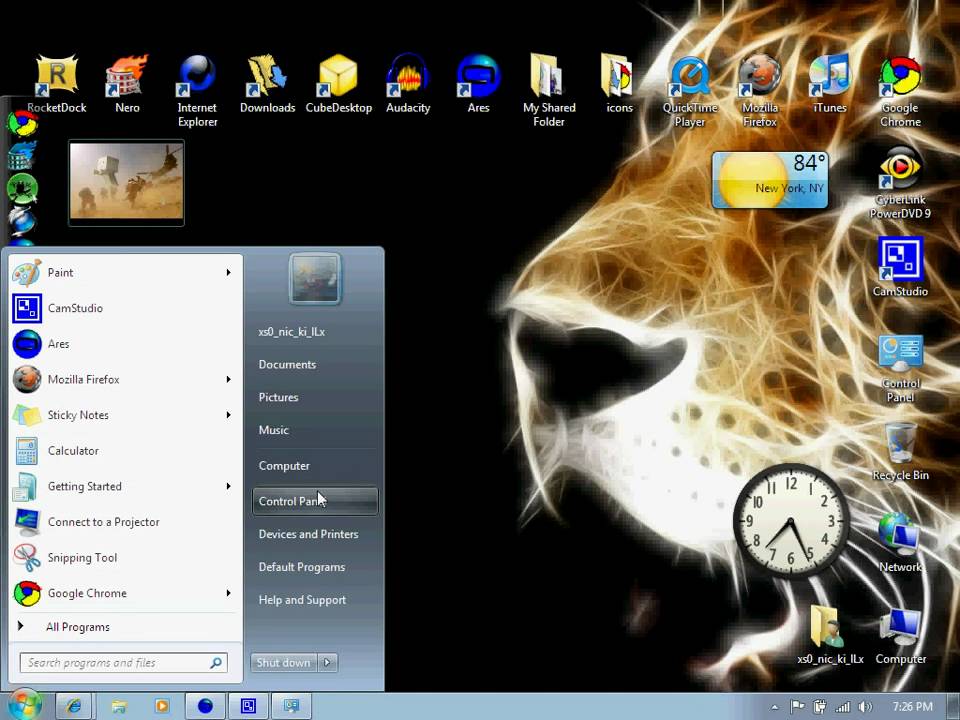Launch QuickTime Player from desktop
The height and width of the screenshot is (720, 960).
click(x=690, y=91)
